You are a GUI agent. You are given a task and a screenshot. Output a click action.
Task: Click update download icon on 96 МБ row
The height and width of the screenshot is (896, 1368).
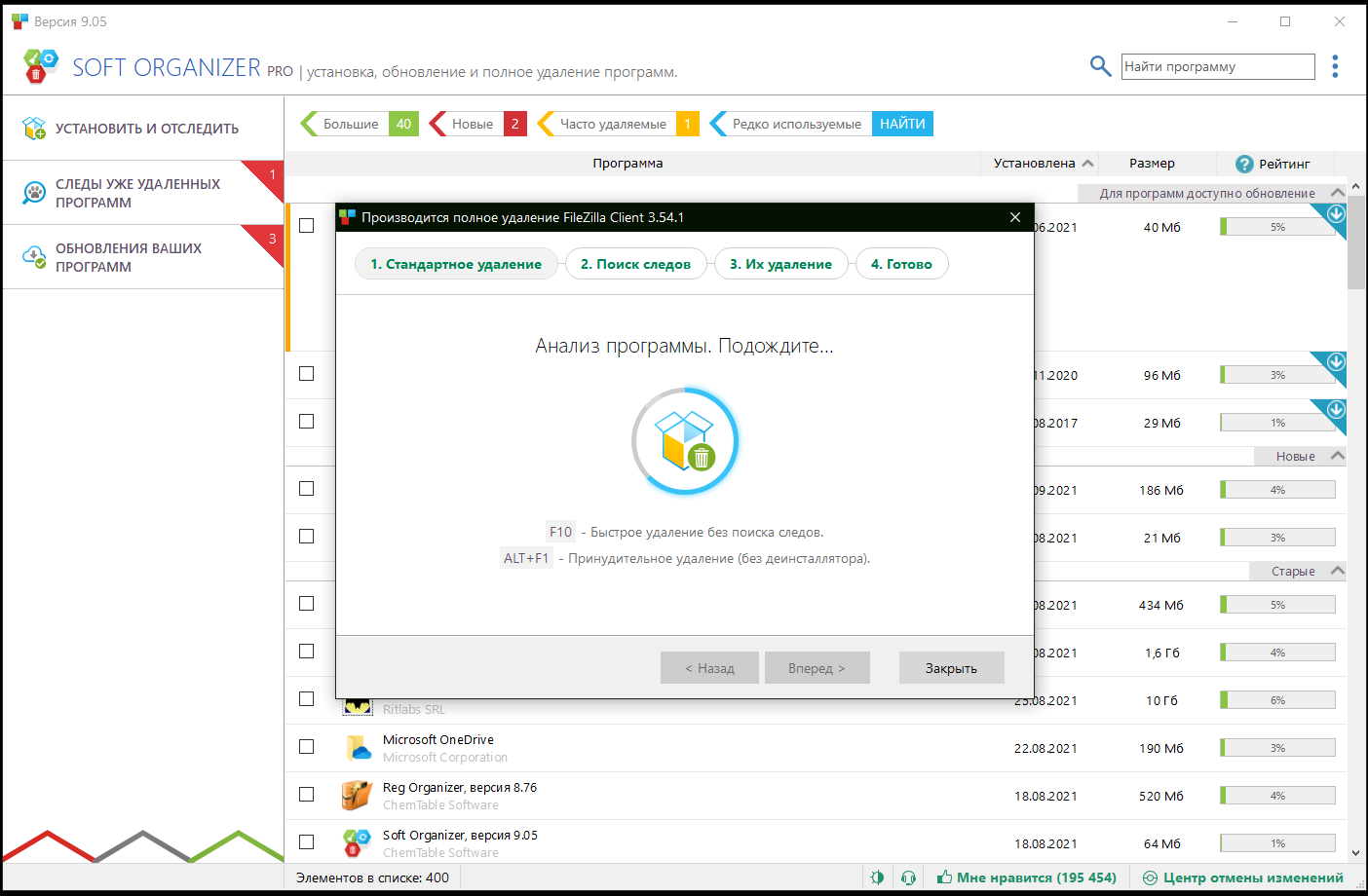(x=1336, y=362)
